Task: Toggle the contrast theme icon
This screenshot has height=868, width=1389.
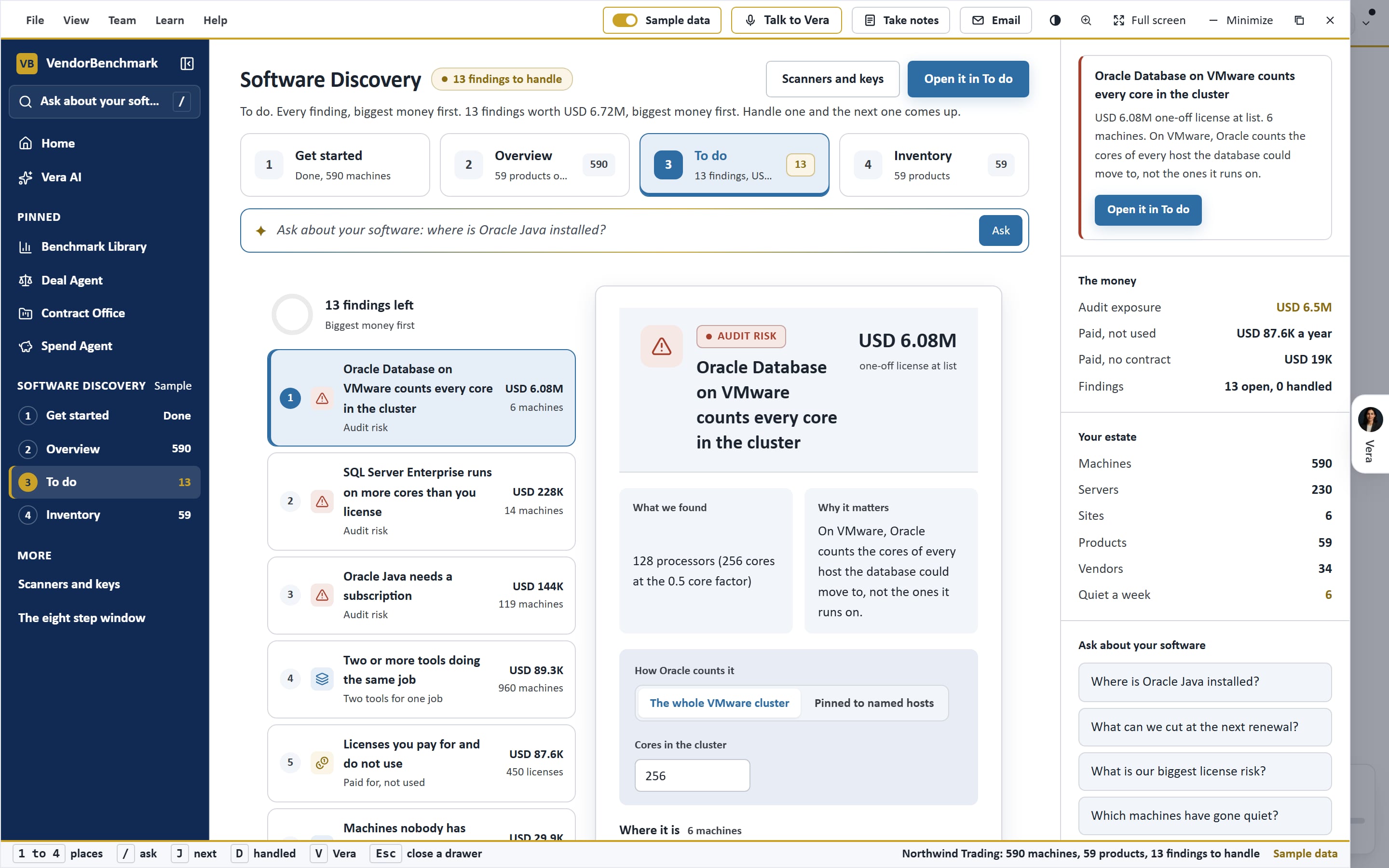Action: tap(1055, 20)
